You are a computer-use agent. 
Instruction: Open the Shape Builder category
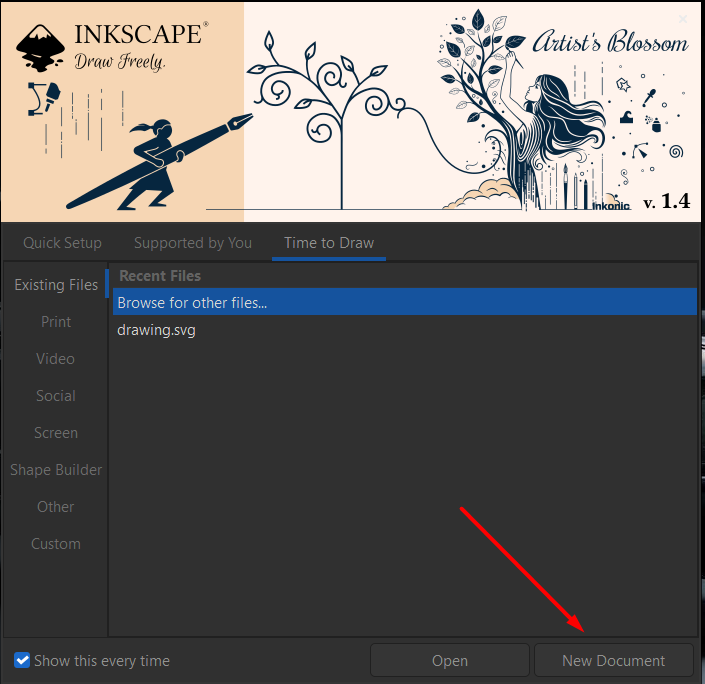click(56, 469)
